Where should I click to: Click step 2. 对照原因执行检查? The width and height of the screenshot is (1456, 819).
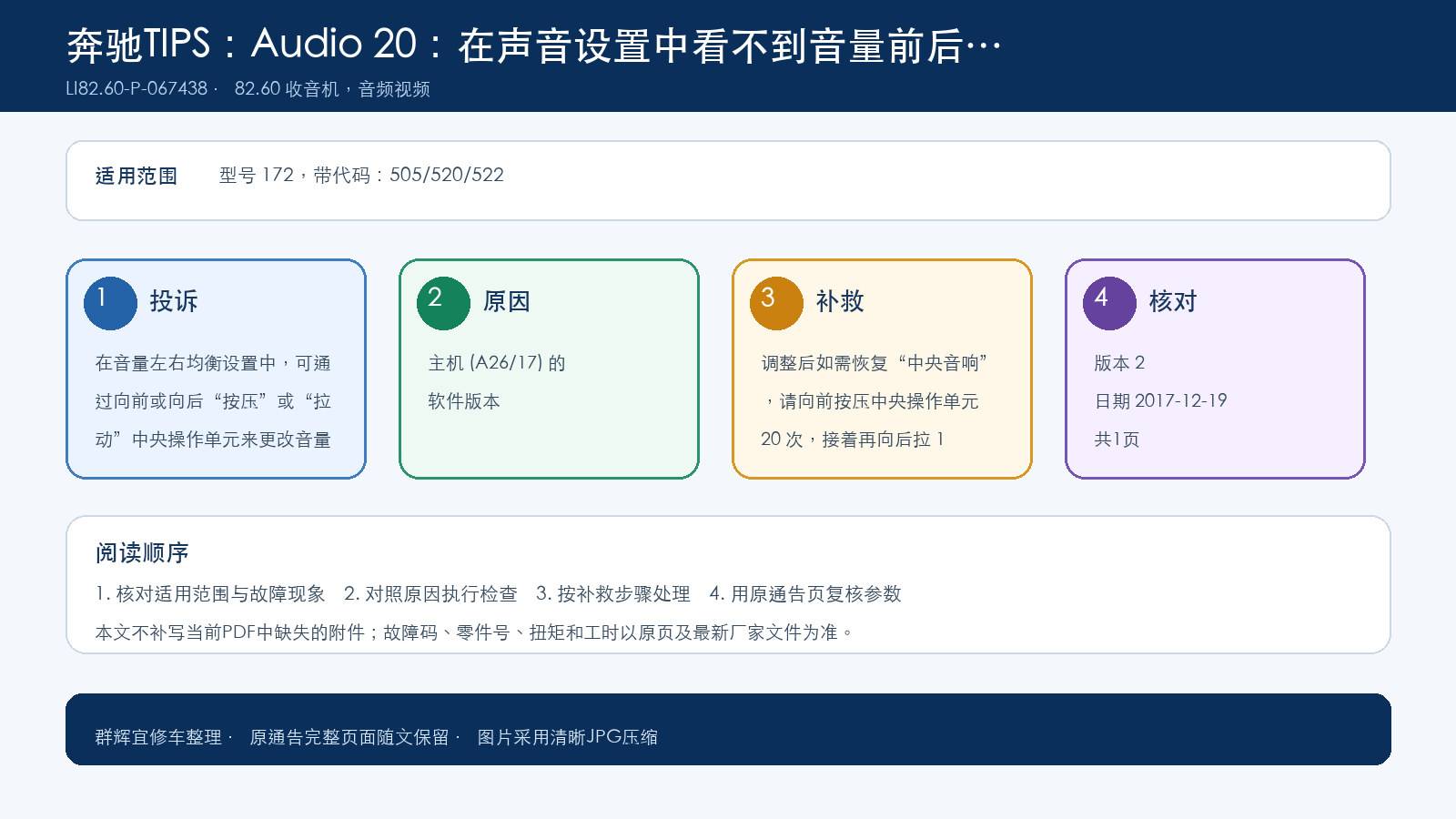(x=430, y=594)
